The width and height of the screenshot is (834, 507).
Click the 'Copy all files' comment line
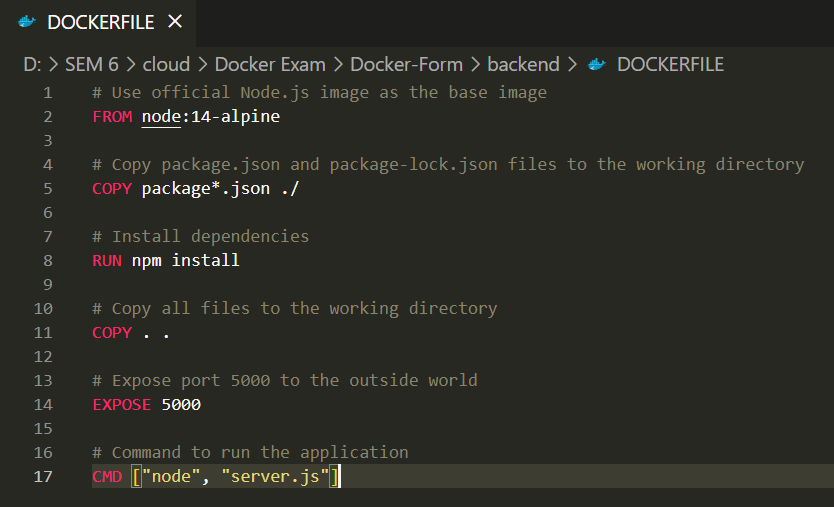[295, 309]
